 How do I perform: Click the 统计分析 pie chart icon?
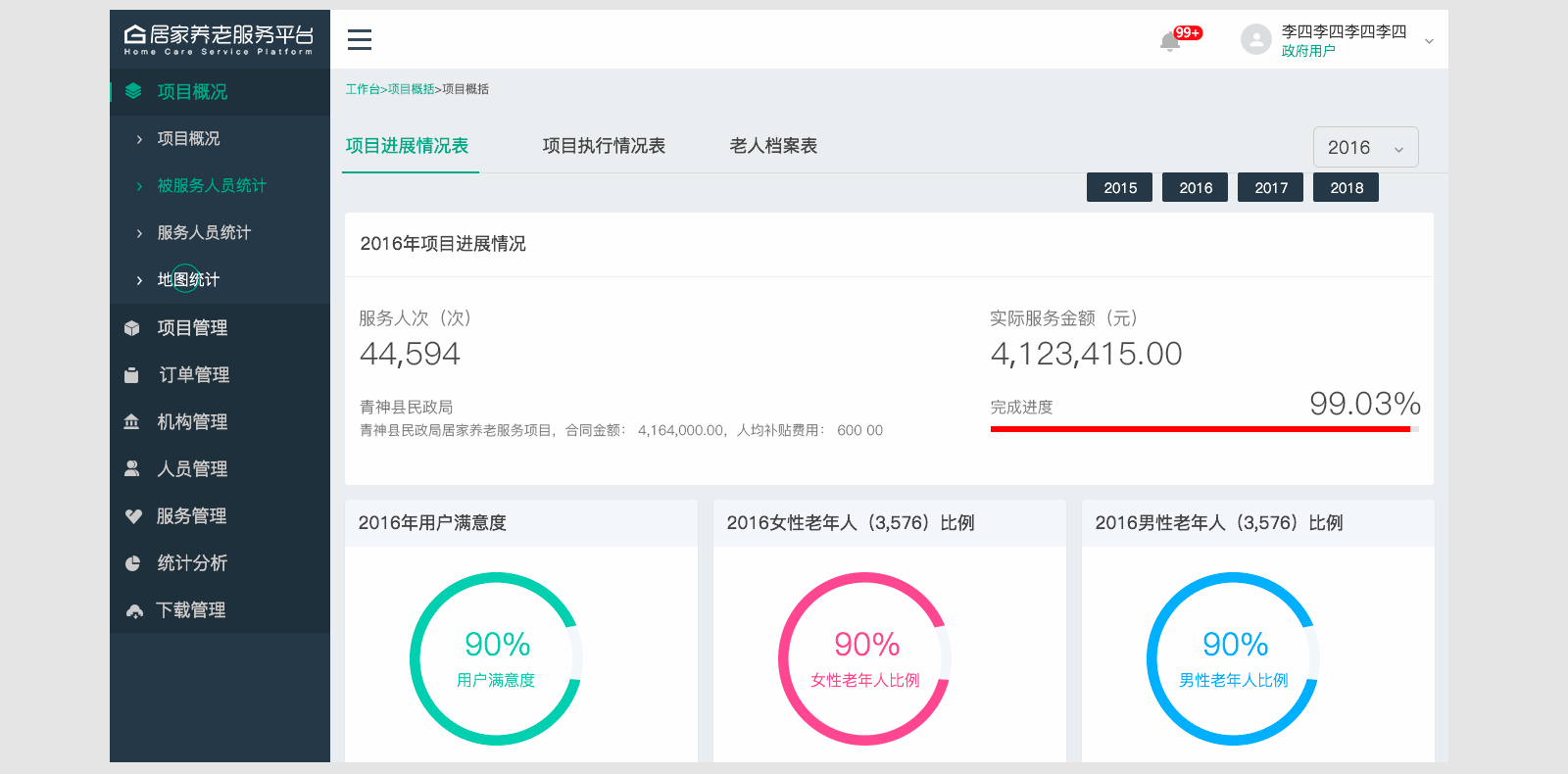133,563
